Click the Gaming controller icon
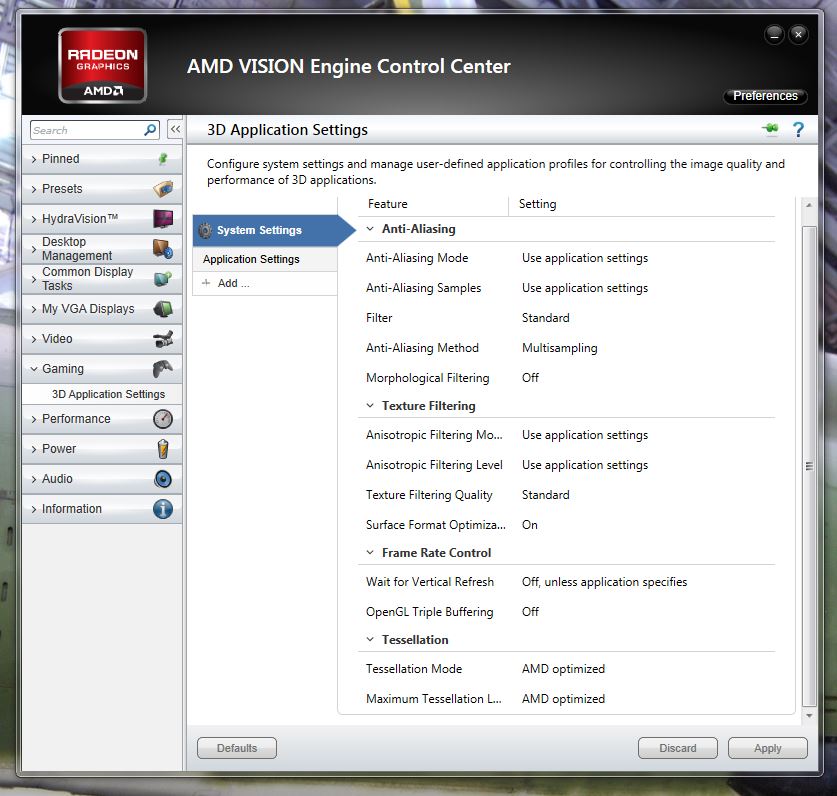The width and height of the screenshot is (837, 796). (163, 368)
